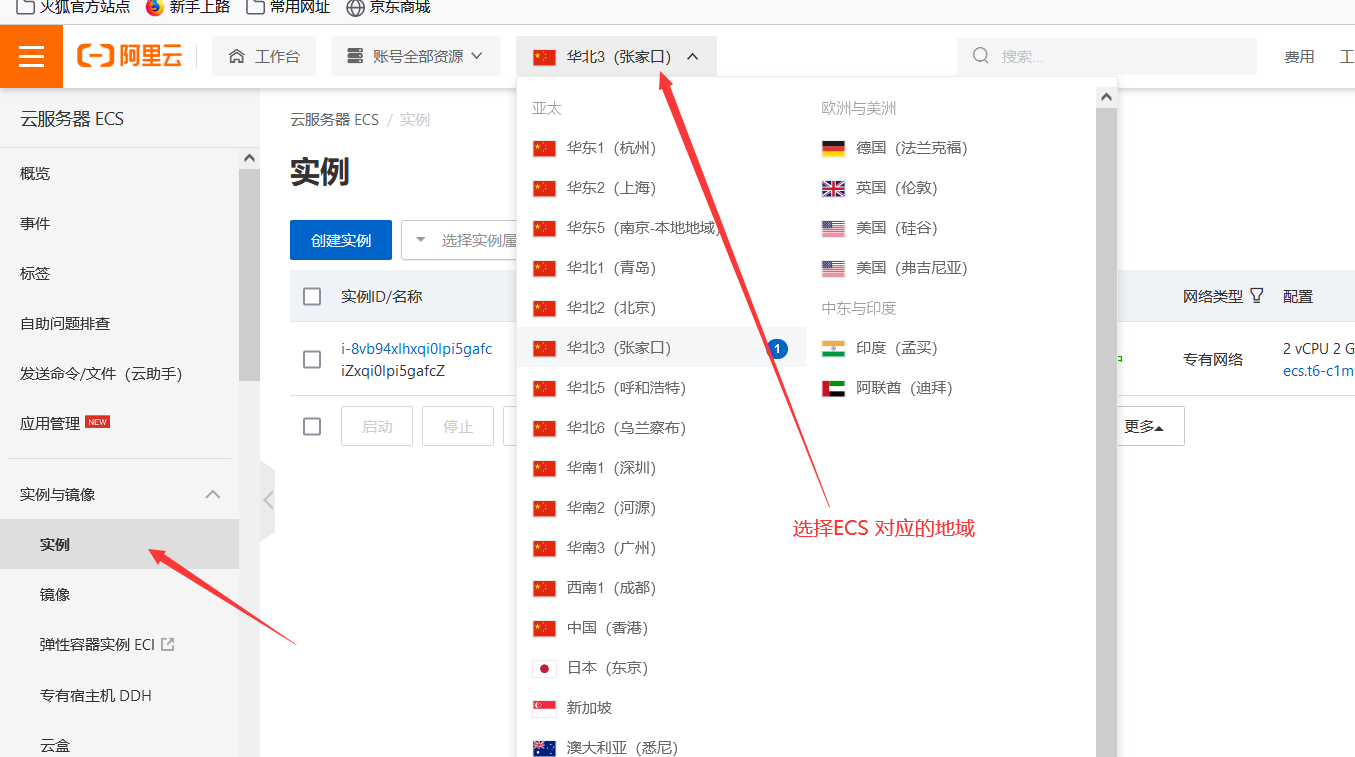This screenshot has width=1355, height=757.
Task: Open the 工作台 workbench home button
Action: (x=264, y=56)
